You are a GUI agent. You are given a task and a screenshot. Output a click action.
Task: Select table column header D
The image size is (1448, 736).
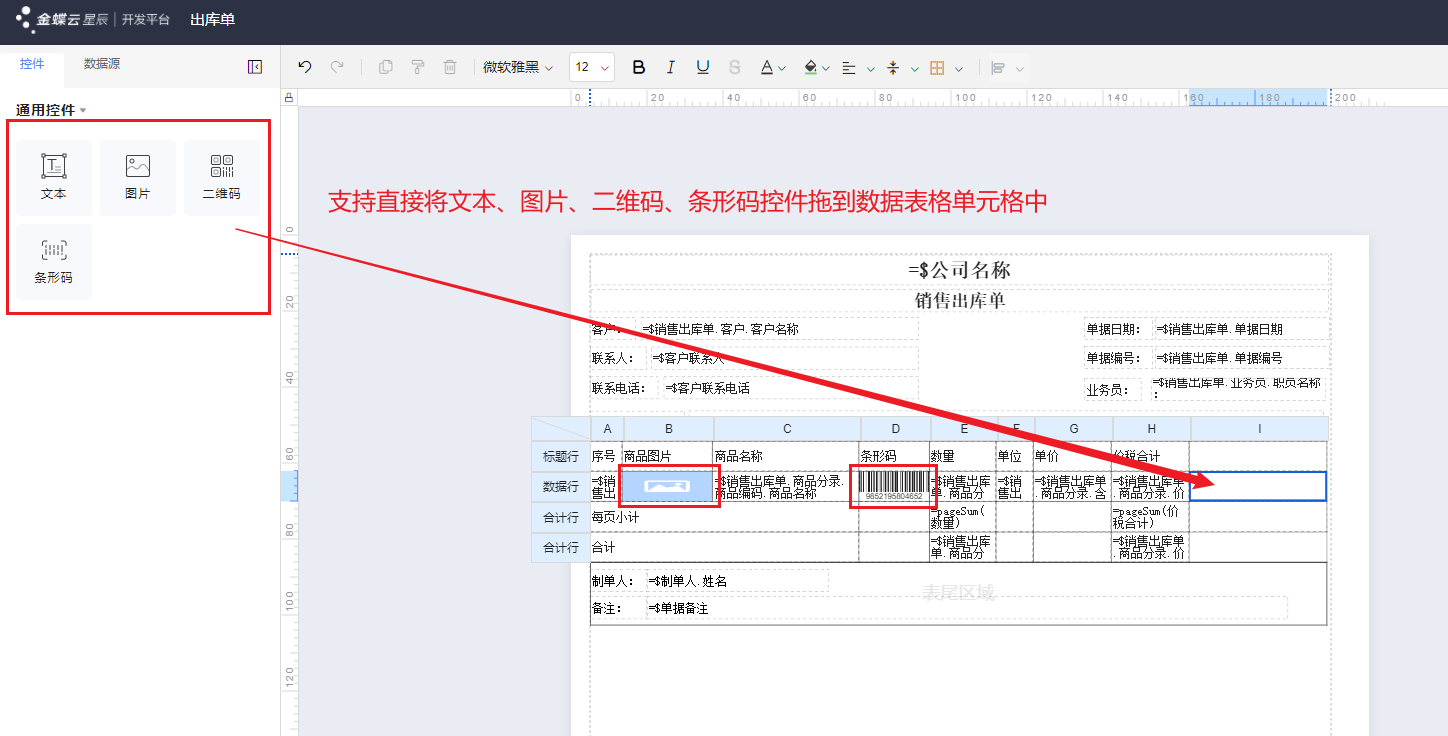click(x=895, y=429)
